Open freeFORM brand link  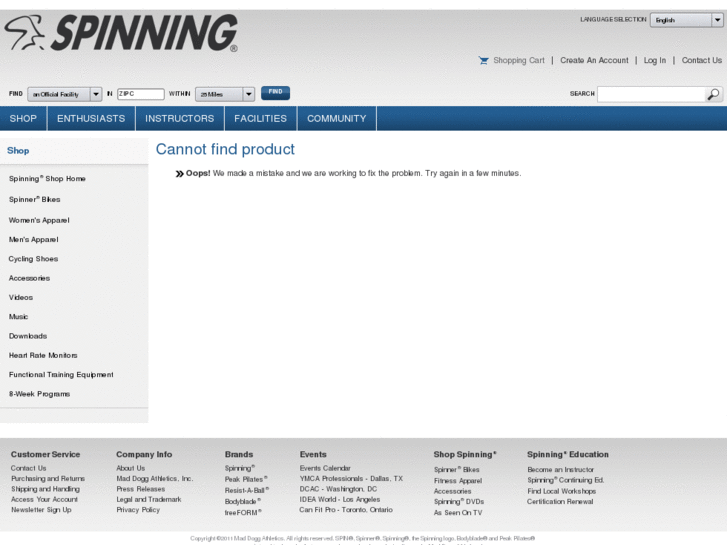[243, 513]
